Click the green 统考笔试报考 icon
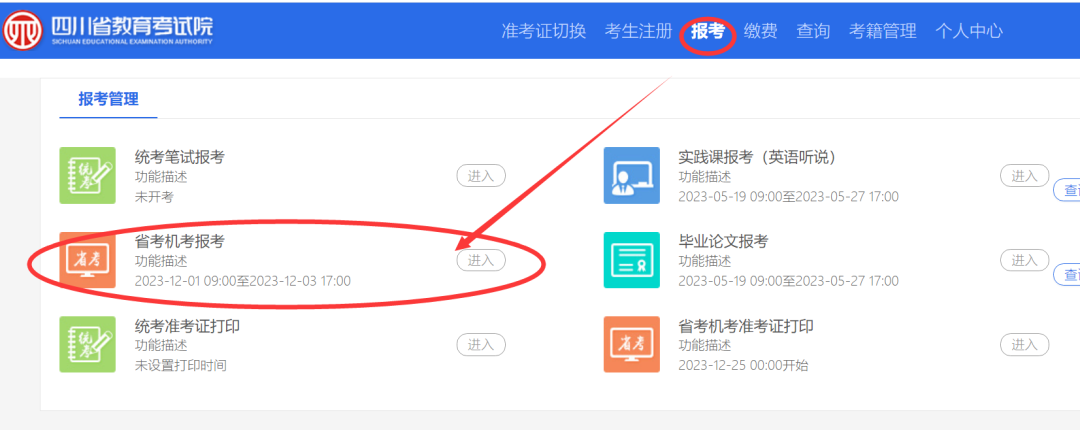The width and height of the screenshot is (1080, 430). tap(87, 175)
